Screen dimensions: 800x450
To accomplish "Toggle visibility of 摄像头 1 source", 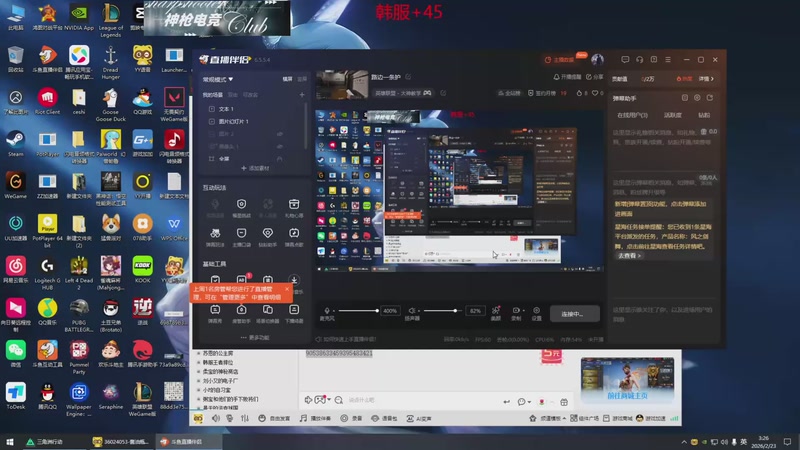I will pyautogui.click(x=280, y=146).
